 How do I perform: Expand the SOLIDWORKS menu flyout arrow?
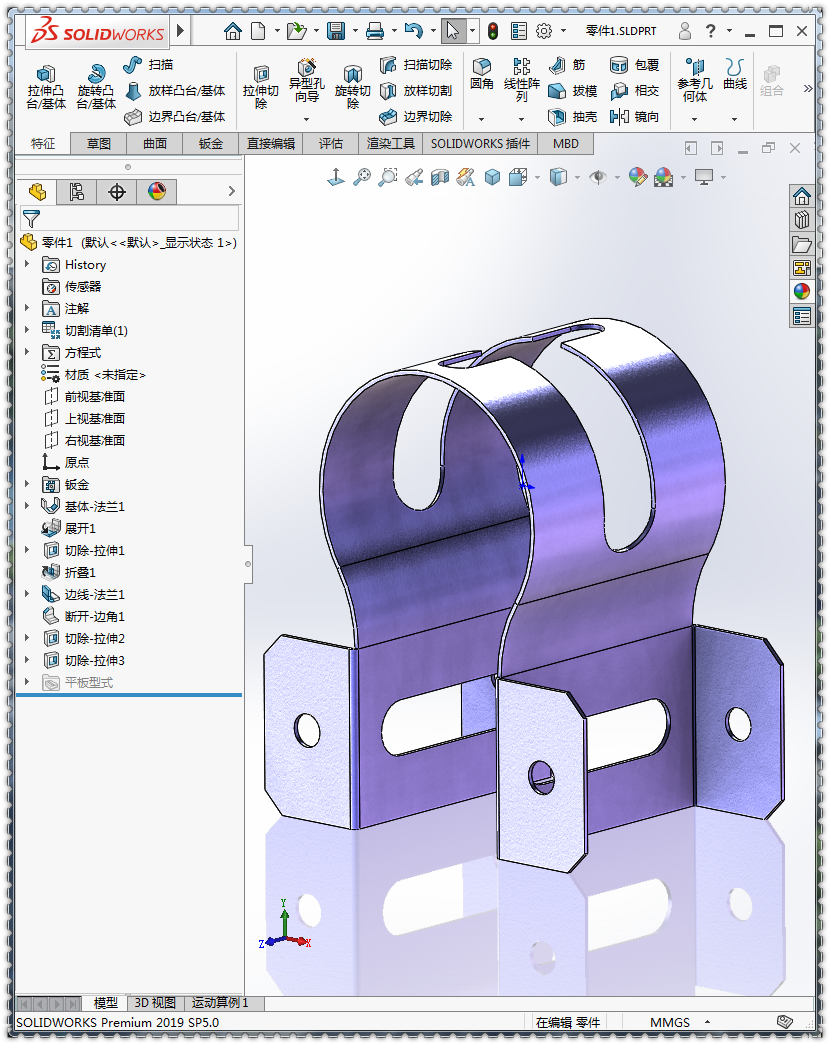180,31
